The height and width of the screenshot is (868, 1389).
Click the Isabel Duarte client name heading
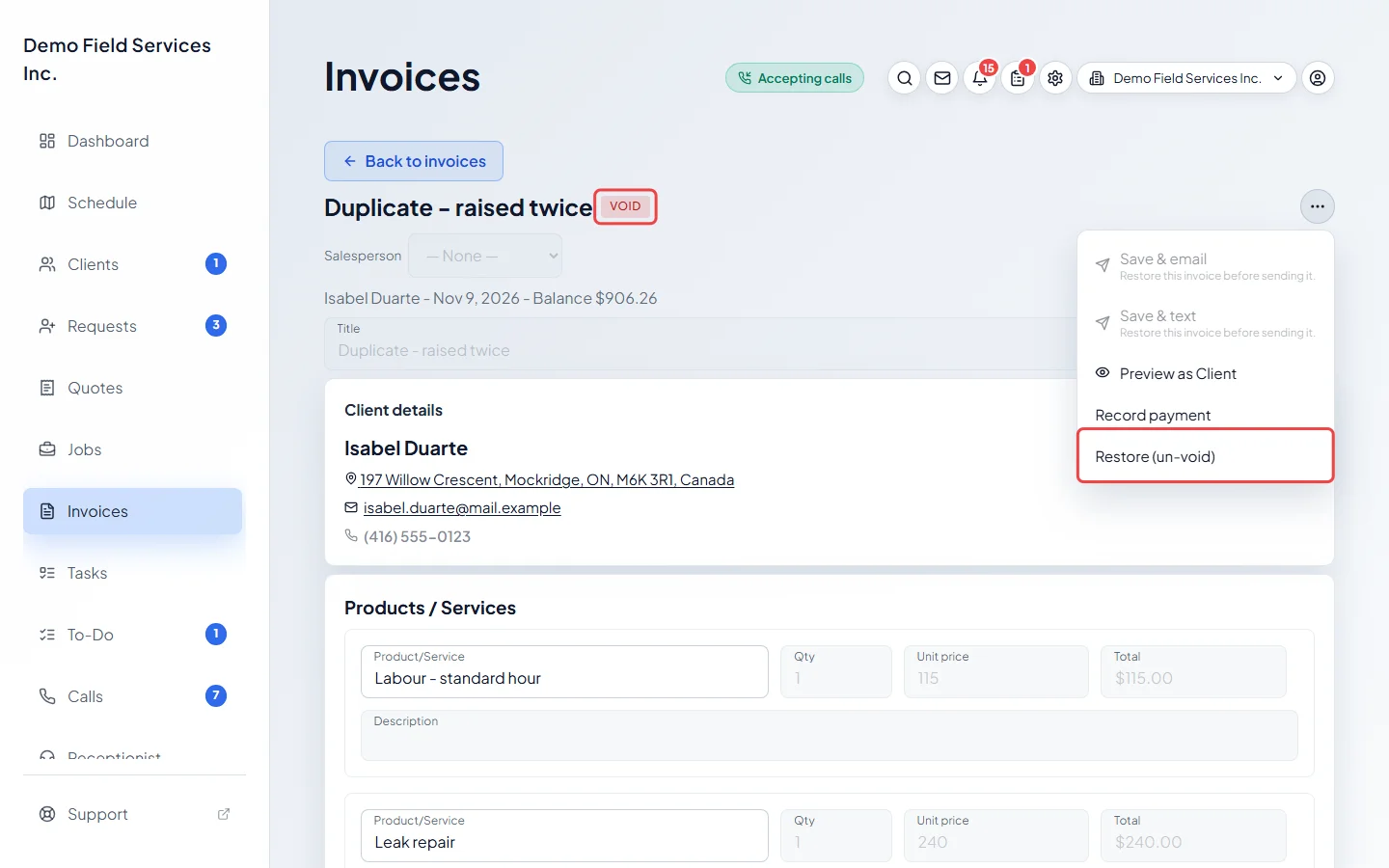406,448
